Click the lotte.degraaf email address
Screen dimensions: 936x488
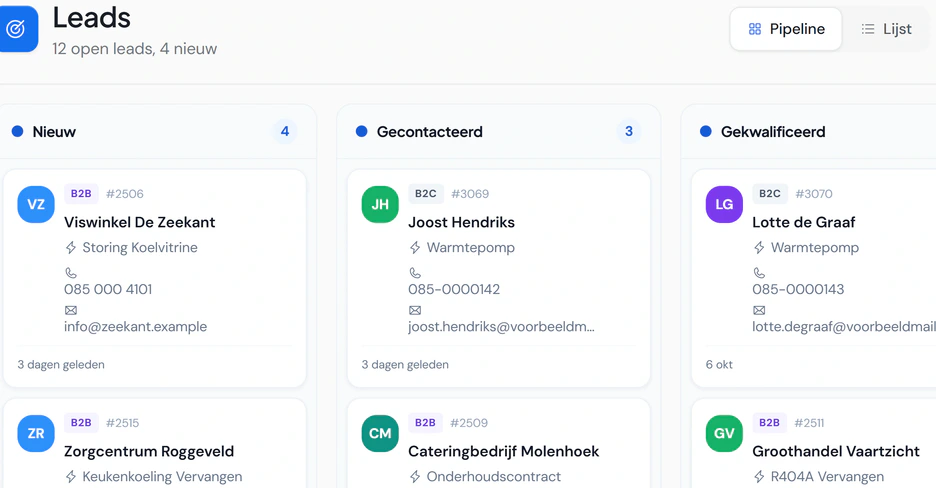tap(844, 327)
